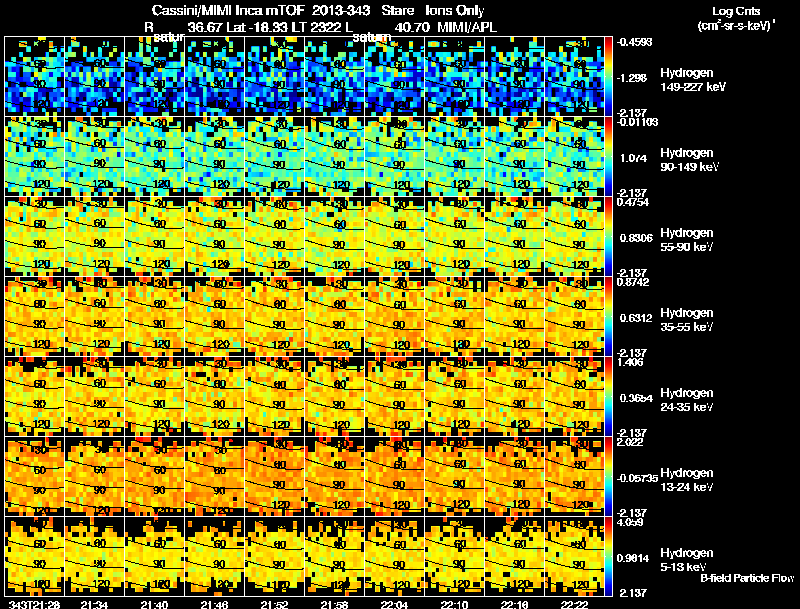
Task: Click the (cm²-sr-s-keV) units label
Action: click(x=736, y=25)
